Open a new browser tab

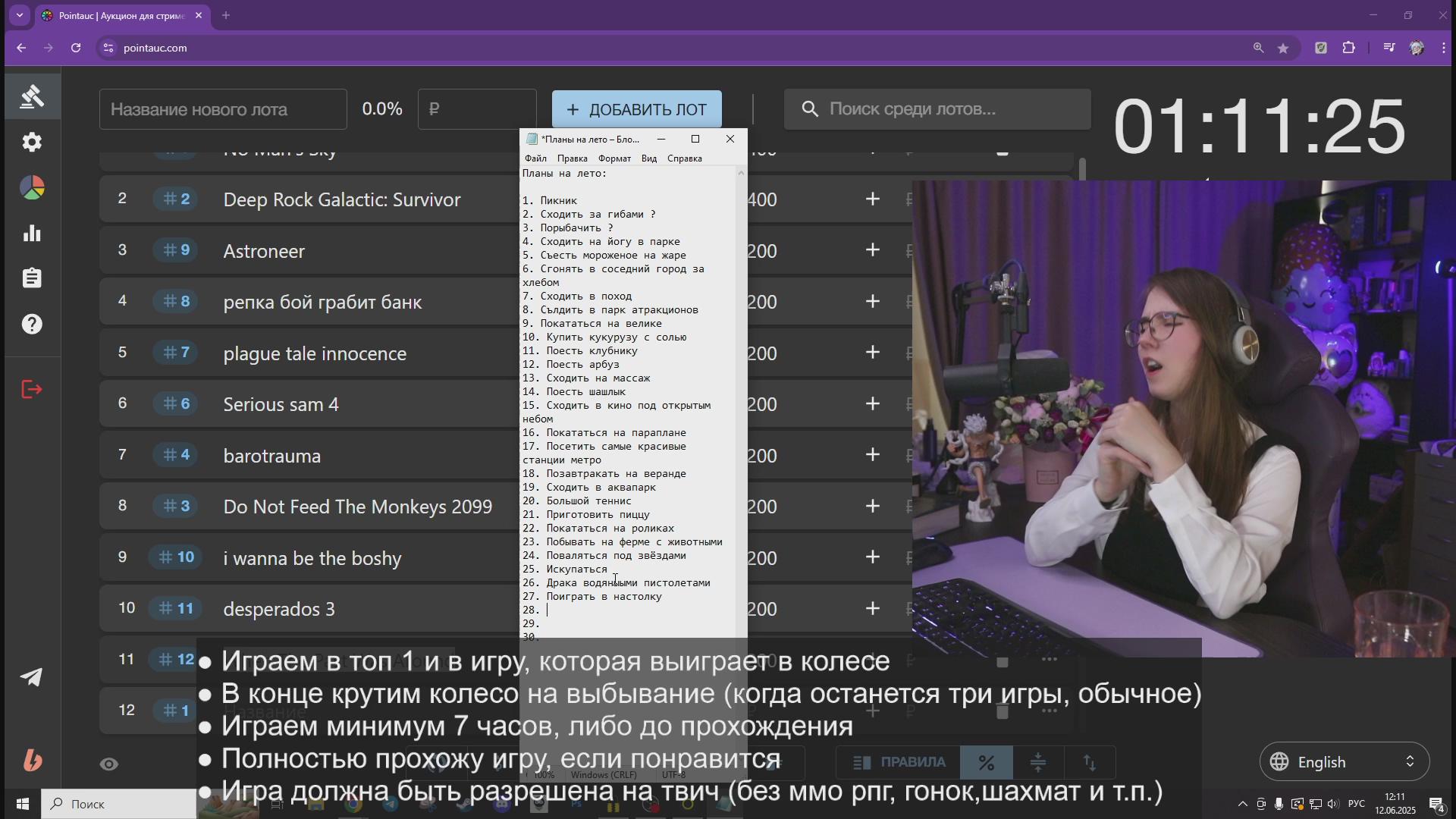point(226,15)
